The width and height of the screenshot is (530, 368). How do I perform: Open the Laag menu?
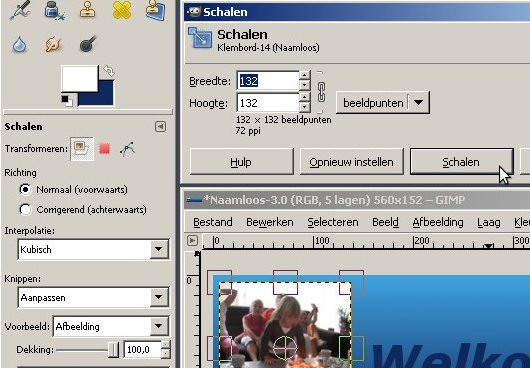pos(489,222)
